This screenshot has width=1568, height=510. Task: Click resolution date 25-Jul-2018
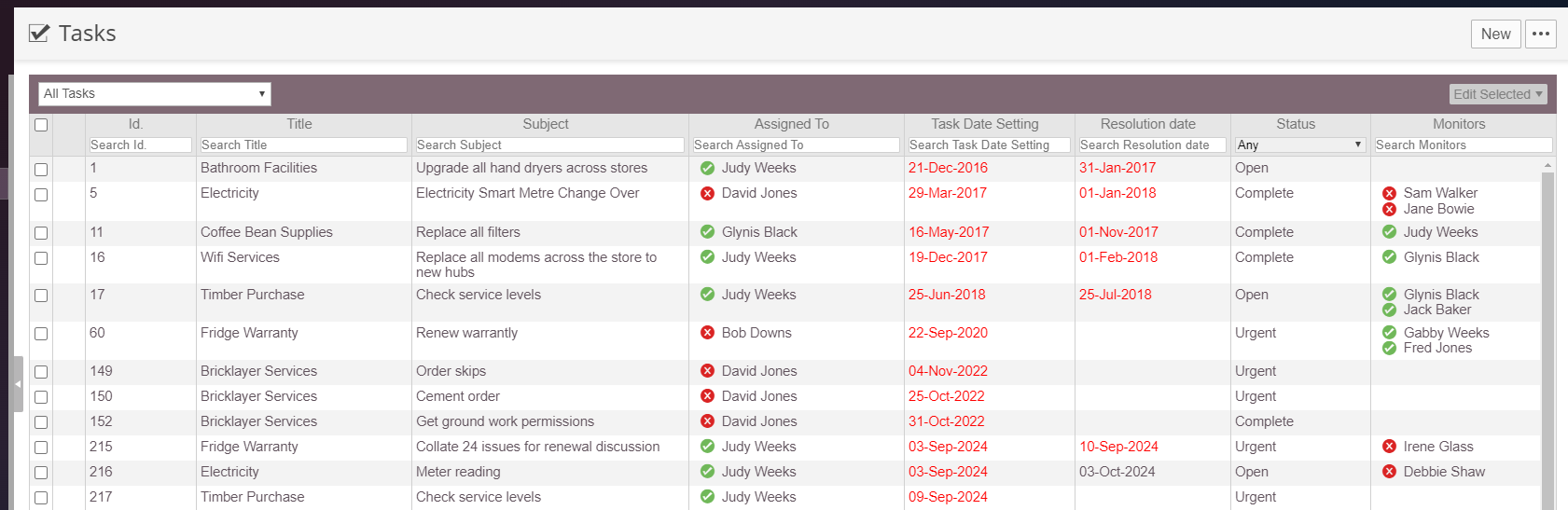coord(1116,295)
